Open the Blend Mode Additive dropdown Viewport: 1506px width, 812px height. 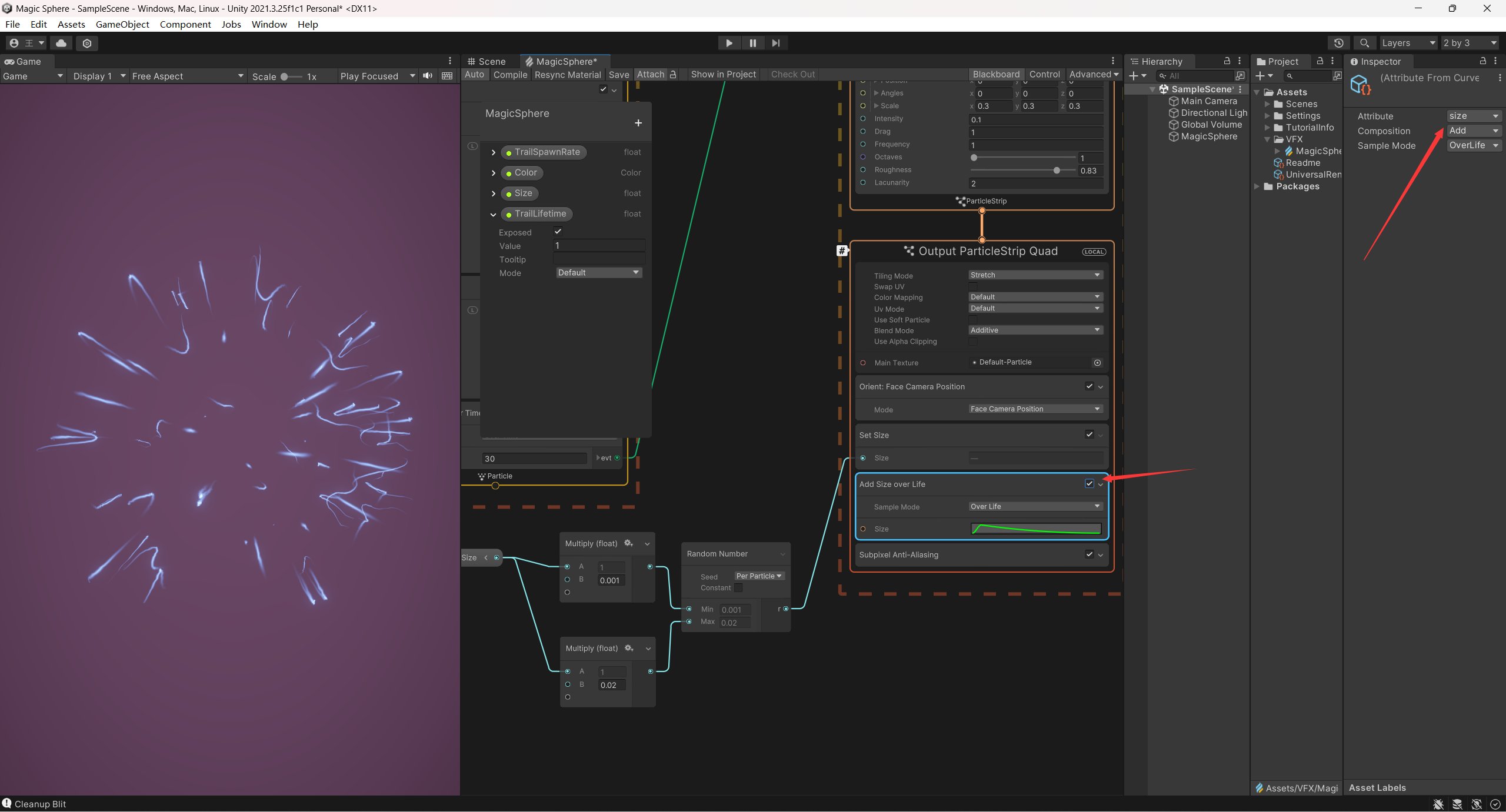click(x=1035, y=330)
